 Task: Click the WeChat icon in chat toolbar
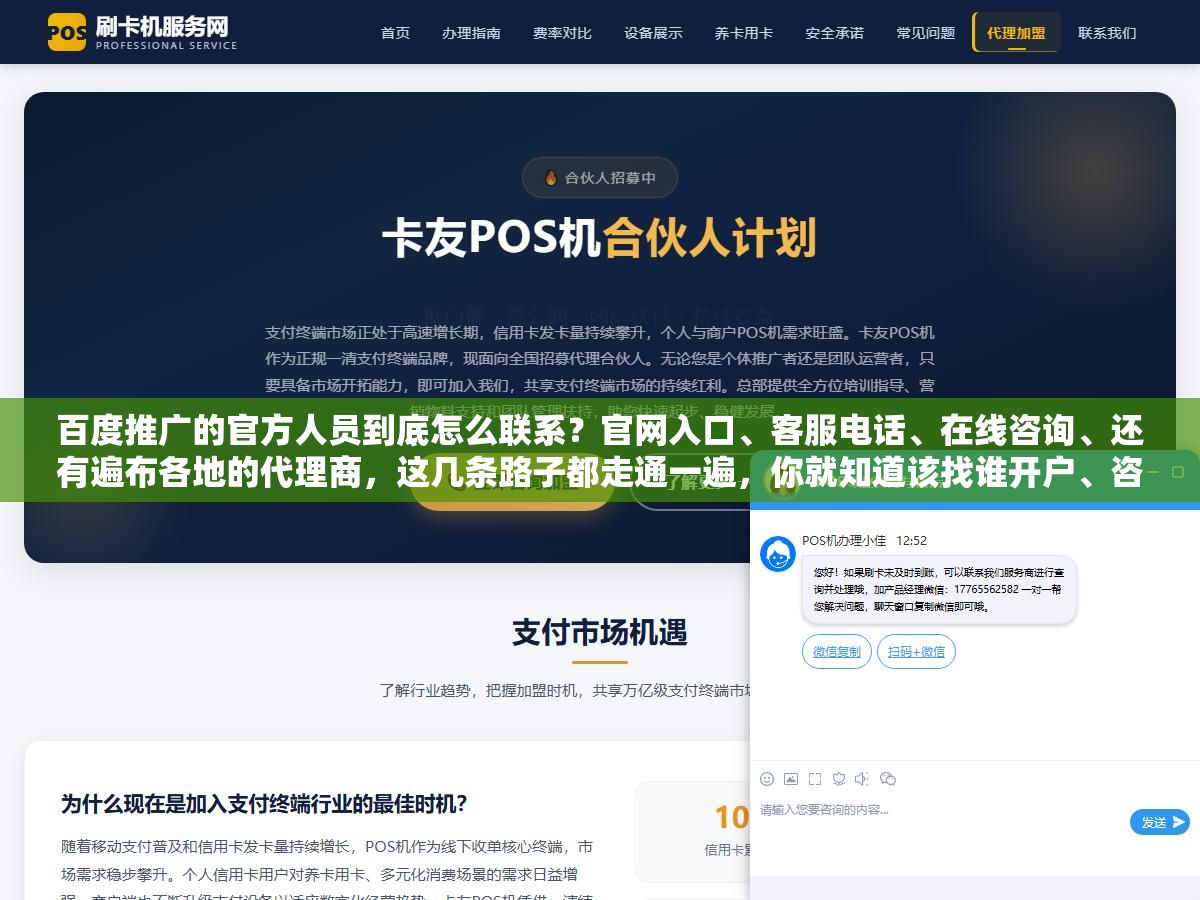click(x=887, y=779)
